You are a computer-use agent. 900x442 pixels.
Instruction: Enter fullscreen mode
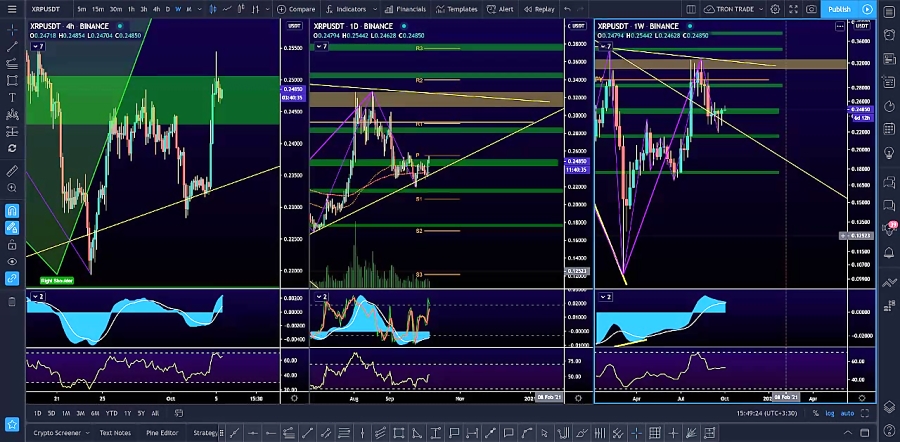click(x=793, y=9)
